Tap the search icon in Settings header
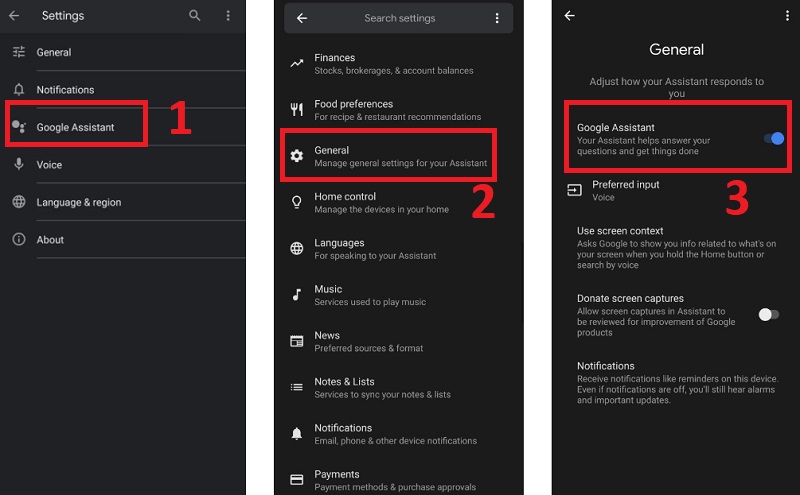This screenshot has width=800, height=495. pyautogui.click(x=195, y=16)
